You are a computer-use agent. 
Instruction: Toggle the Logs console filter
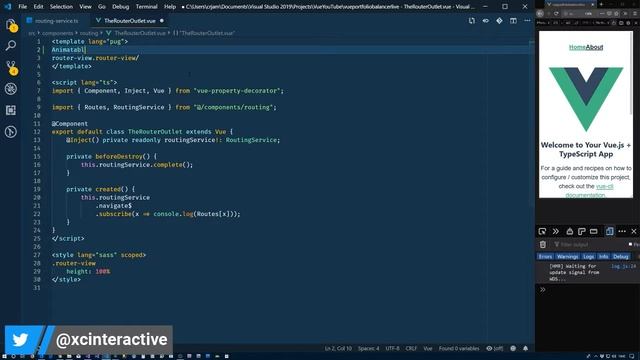[x=588, y=256]
